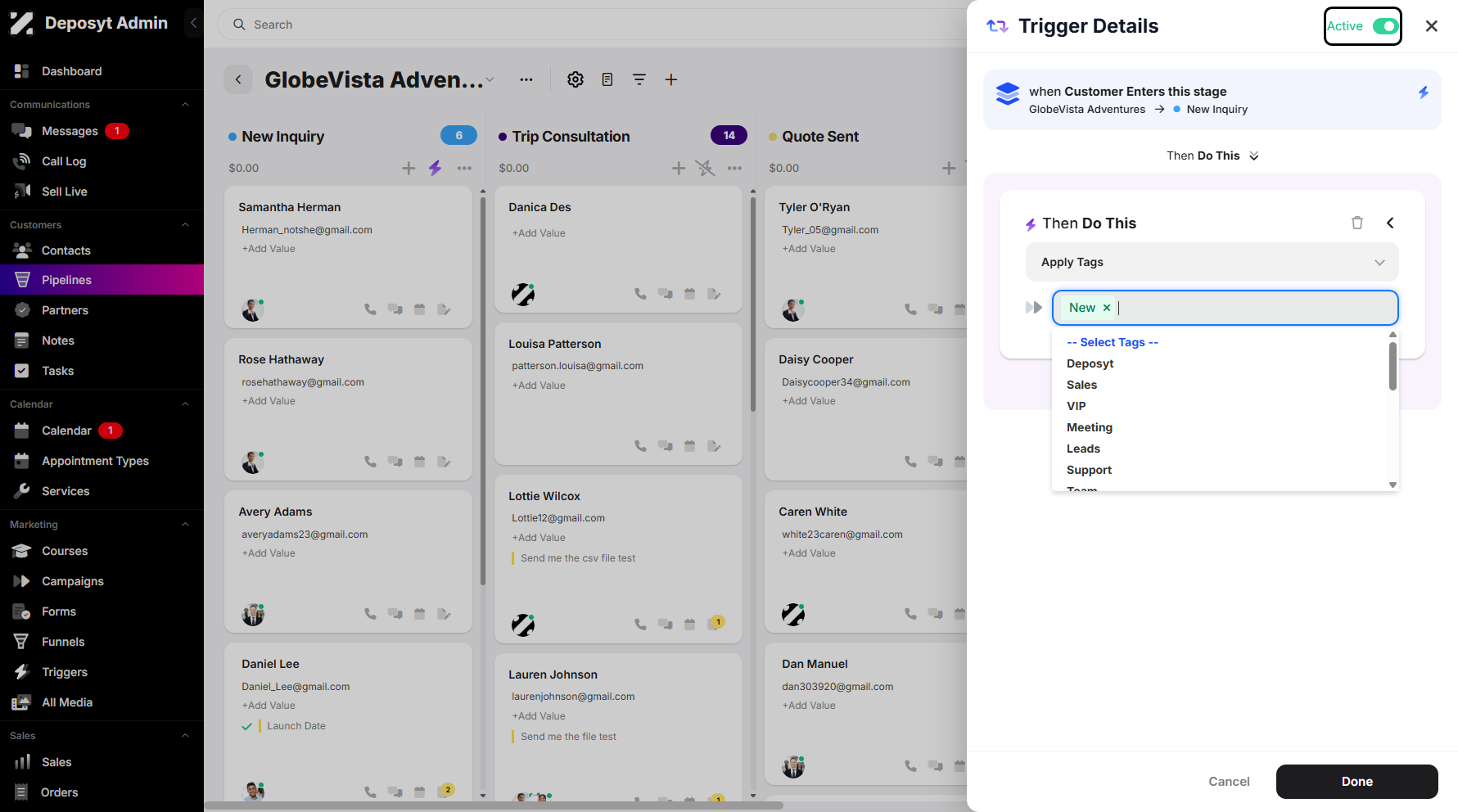Open pipeline settings gear icon
Image resolution: width=1458 pixels, height=812 pixels.
click(576, 79)
